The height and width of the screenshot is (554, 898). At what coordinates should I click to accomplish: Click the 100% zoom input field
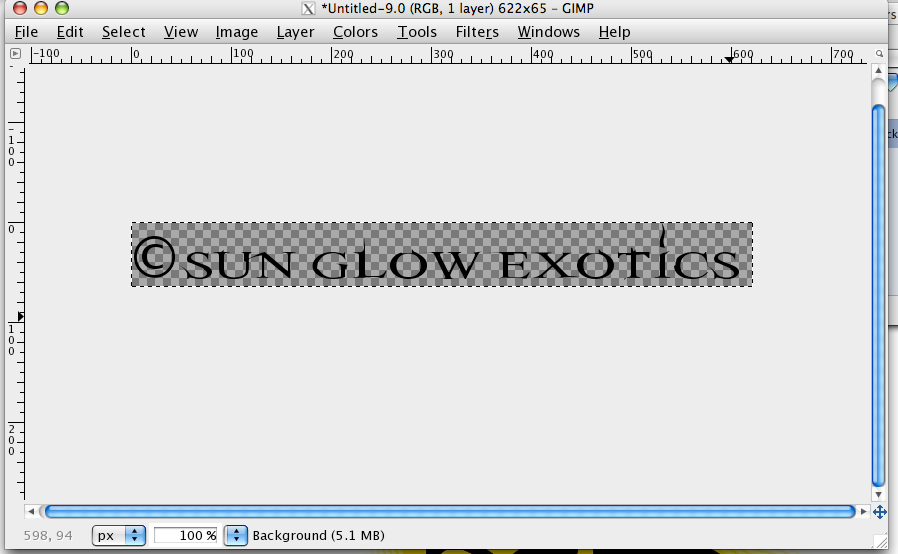[x=186, y=536]
